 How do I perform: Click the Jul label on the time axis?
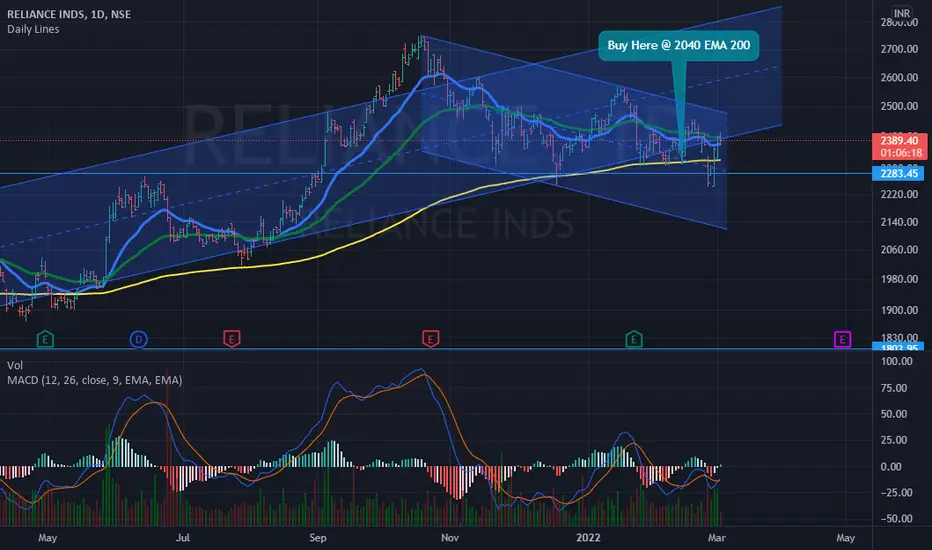183,538
